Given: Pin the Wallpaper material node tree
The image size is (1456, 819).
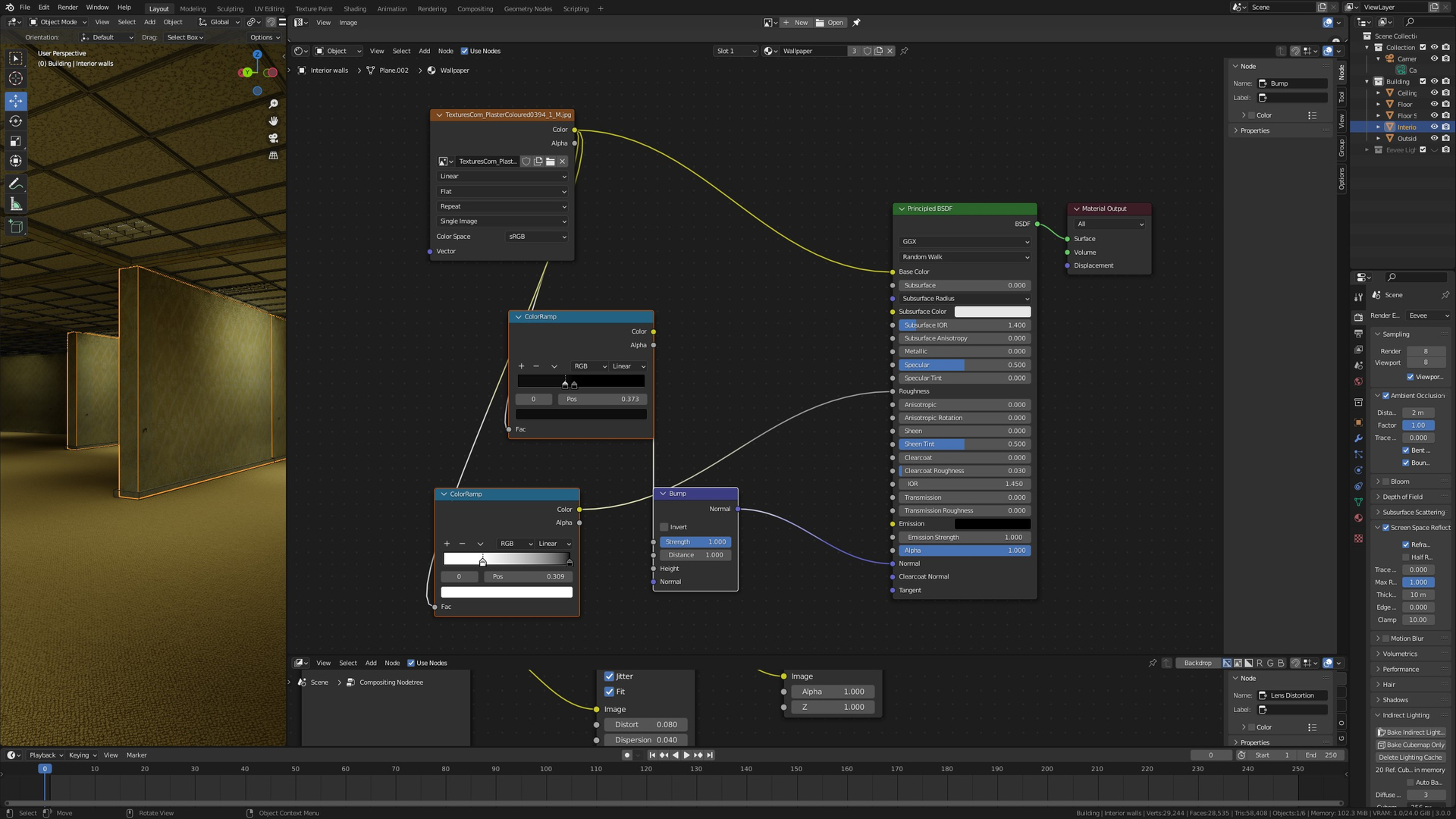Looking at the screenshot, I should [x=904, y=52].
